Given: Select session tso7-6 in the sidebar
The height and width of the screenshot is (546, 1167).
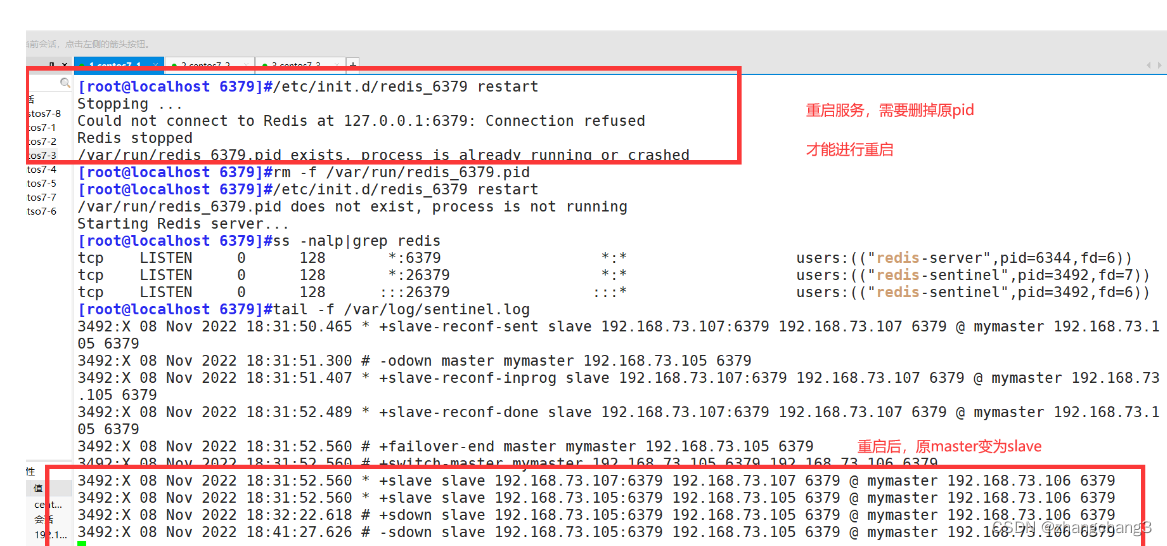Looking at the screenshot, I should tap(42, 211).
